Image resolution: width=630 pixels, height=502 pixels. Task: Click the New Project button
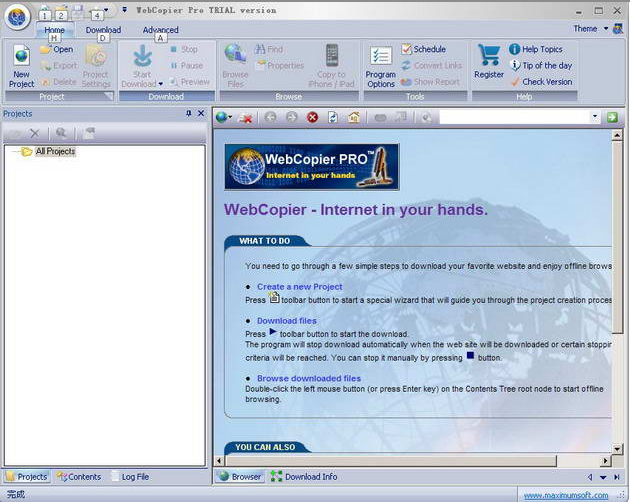(21, 66)
